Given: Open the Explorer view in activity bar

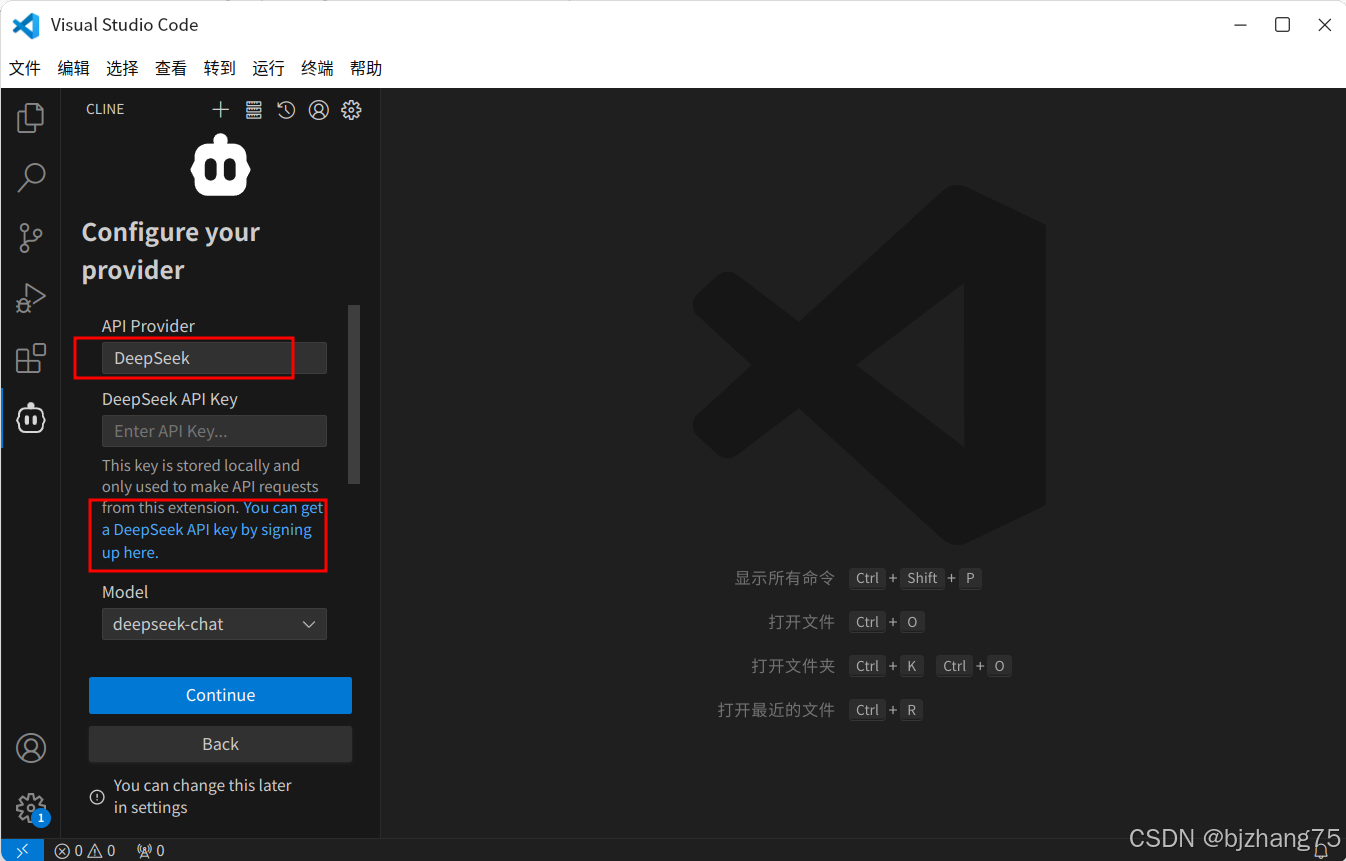Looking at the screenshot, I should click(x=31, y=117).
